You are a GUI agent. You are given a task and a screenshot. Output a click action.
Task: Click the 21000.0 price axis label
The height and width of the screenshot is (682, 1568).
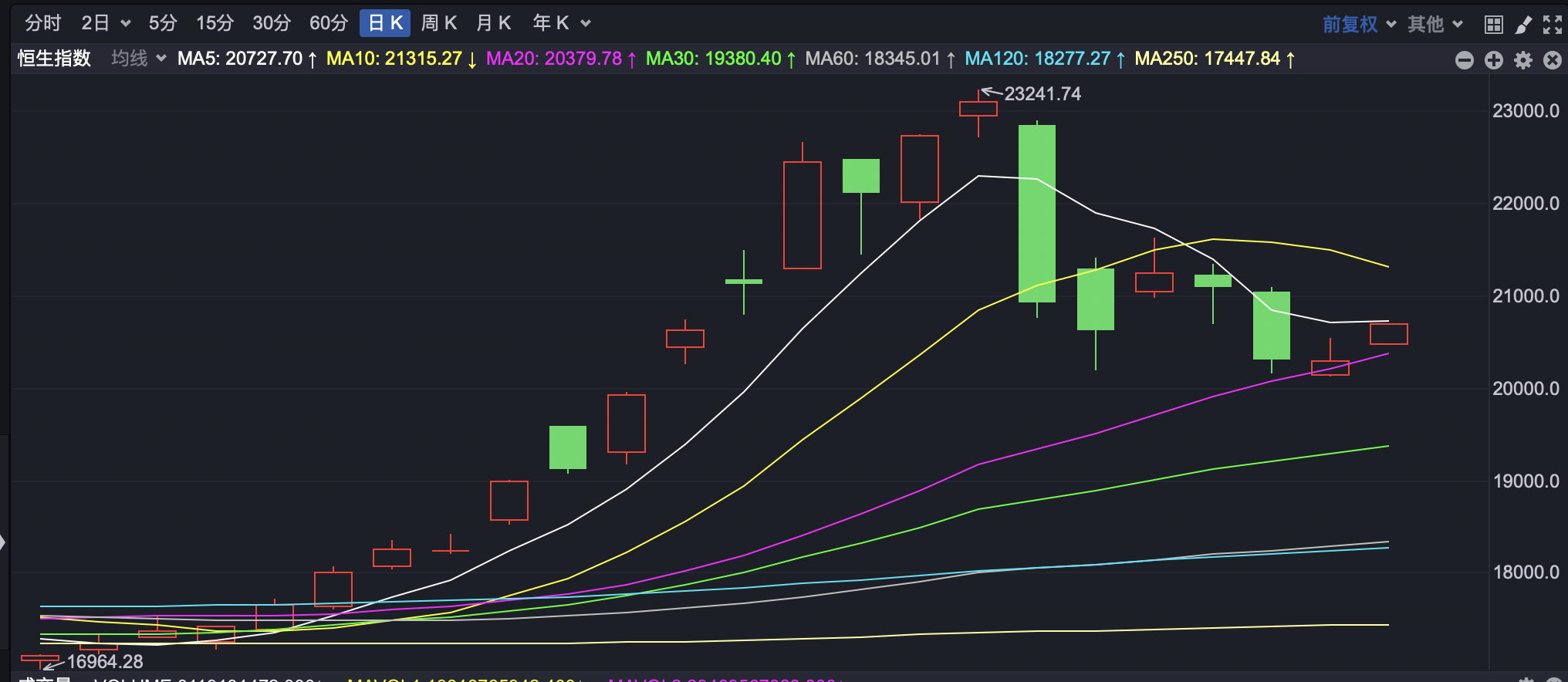1526,296
